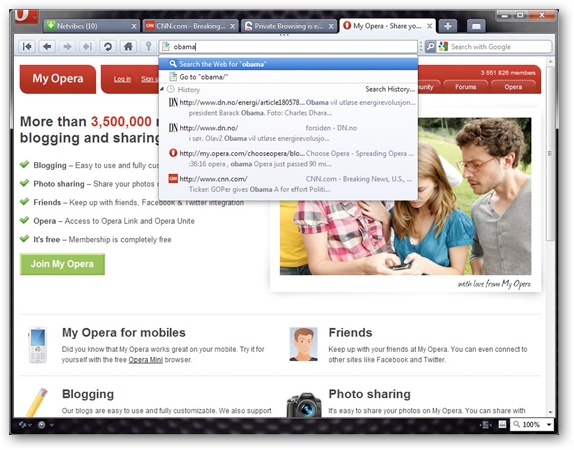Click the green Join My Opera button

coord(62,264)
